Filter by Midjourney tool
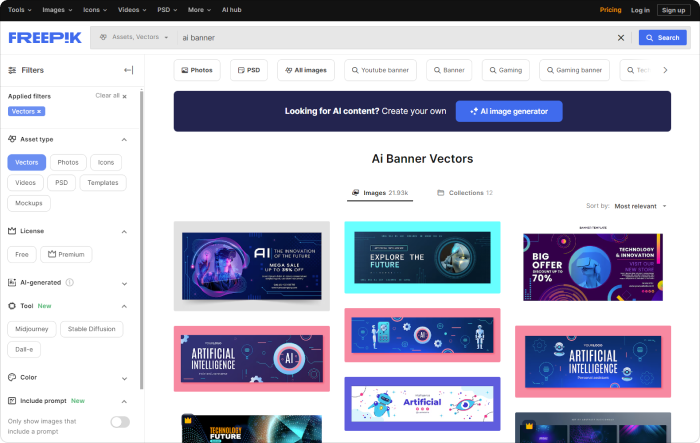Viewport: 700px width, 443px height. 32,329
